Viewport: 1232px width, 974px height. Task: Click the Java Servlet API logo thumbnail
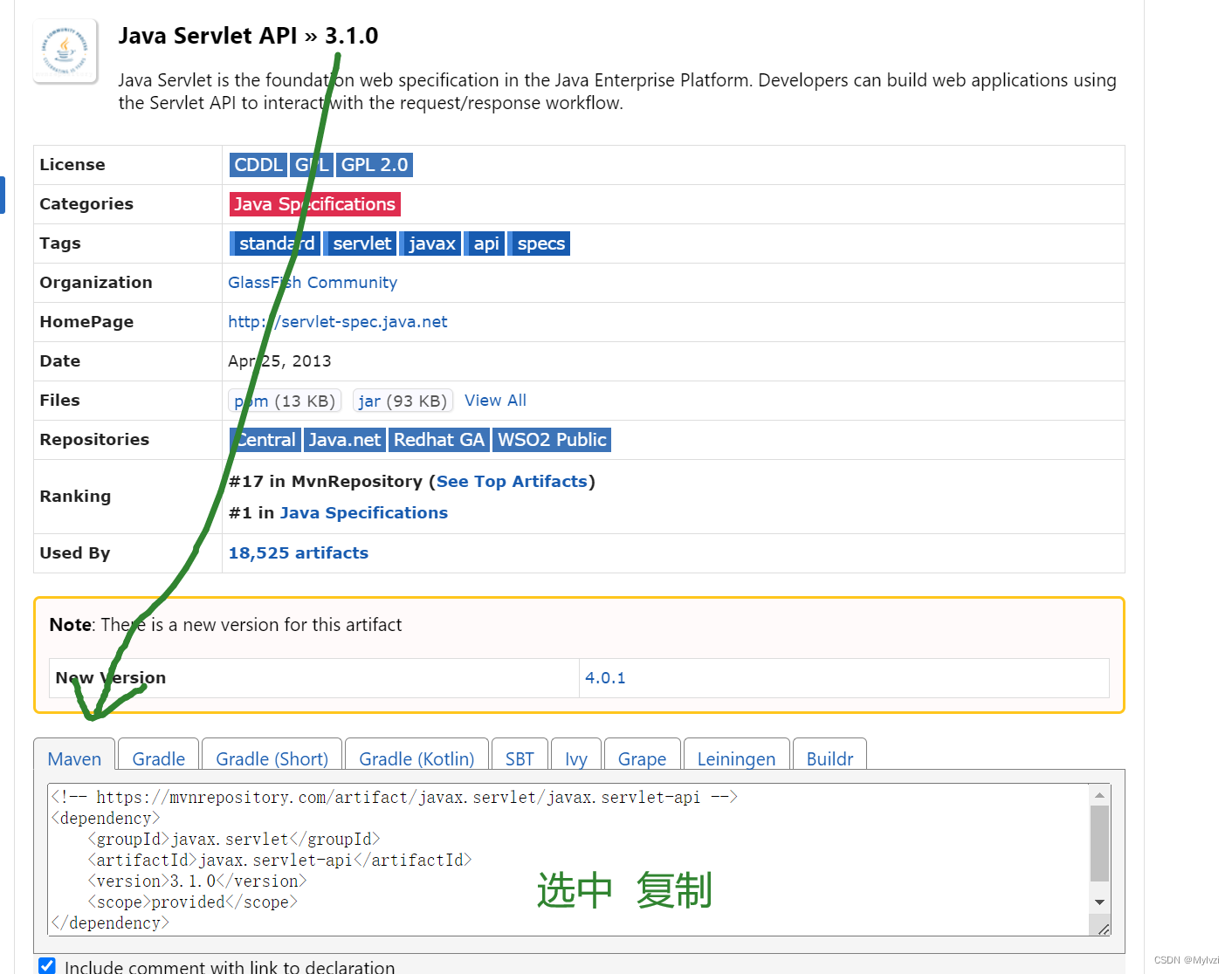point(65,51)
